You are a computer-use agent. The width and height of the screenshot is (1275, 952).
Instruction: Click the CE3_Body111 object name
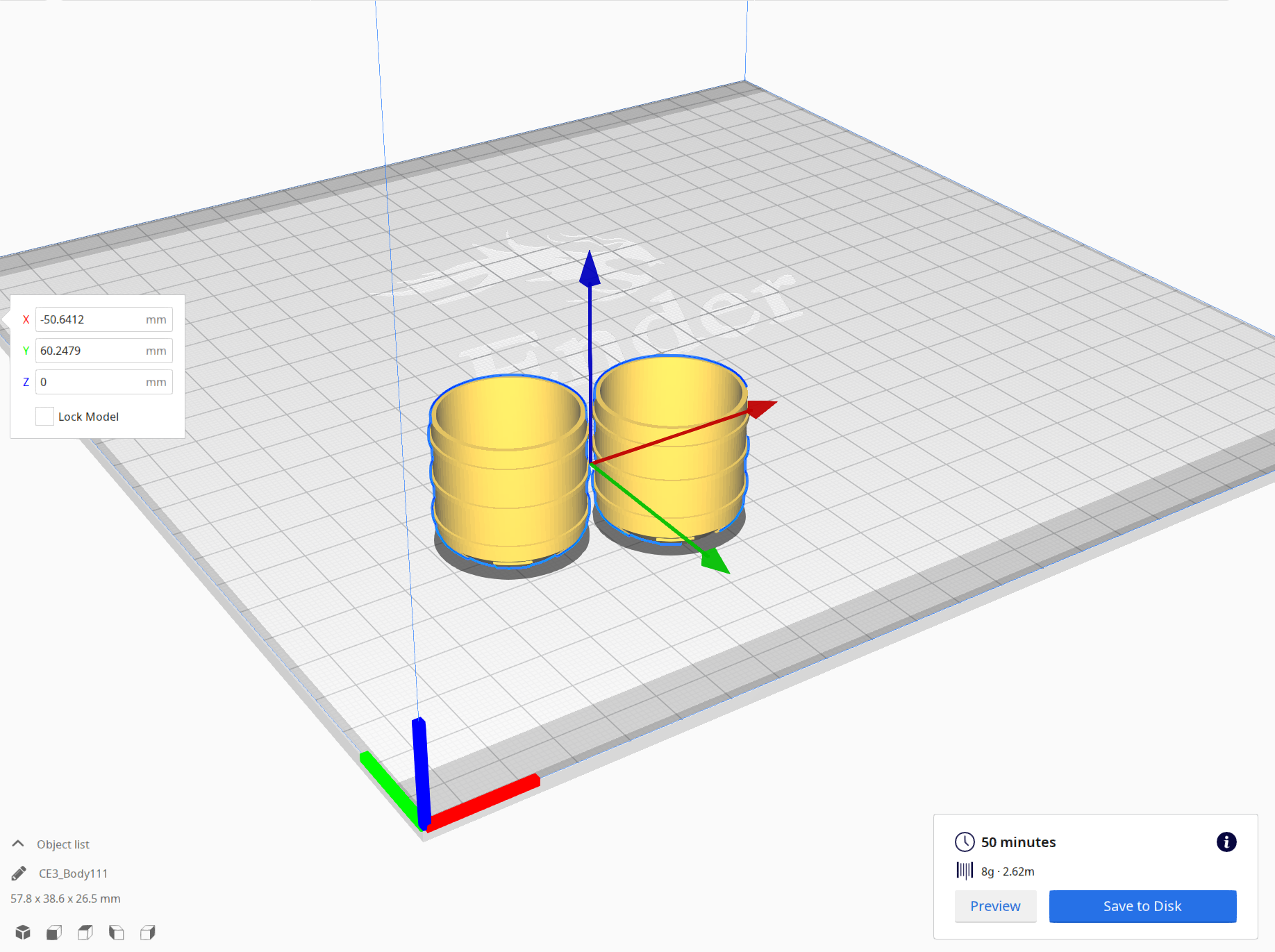73,874
